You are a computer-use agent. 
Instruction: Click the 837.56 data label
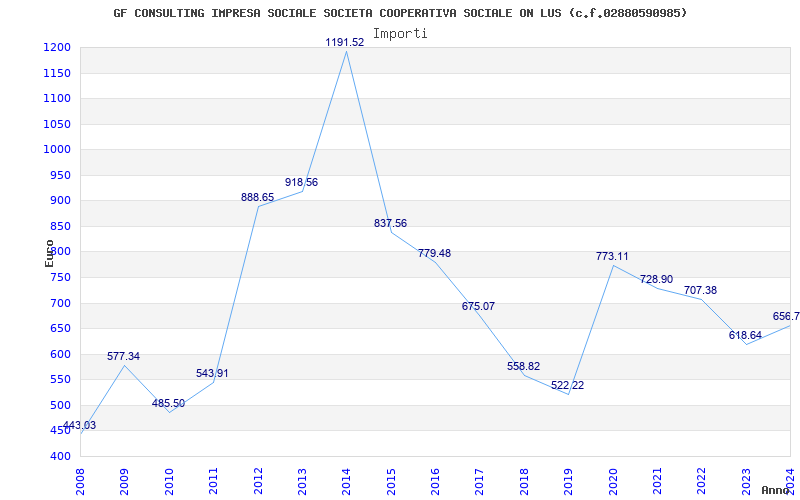pyautogui.click(x=390, y=223)
